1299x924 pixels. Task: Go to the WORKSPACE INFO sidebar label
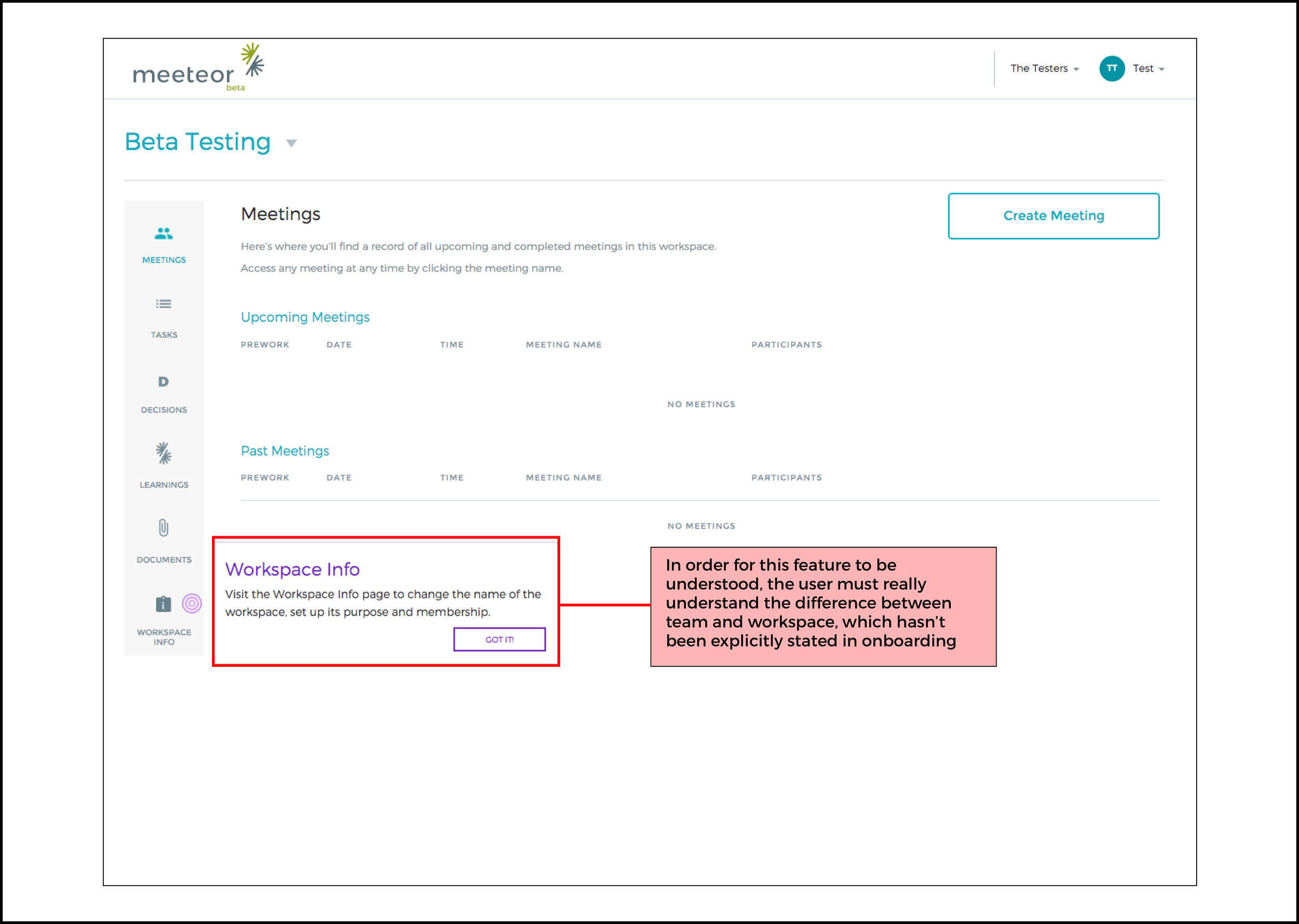click(x=164, y=637)
